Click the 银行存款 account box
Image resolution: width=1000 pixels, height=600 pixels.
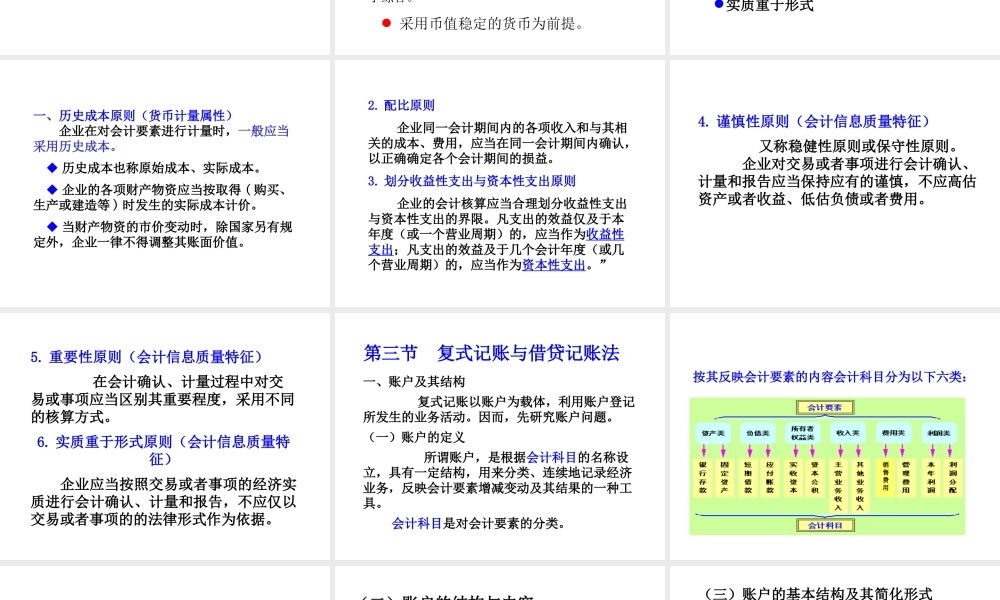pos(704,479)
